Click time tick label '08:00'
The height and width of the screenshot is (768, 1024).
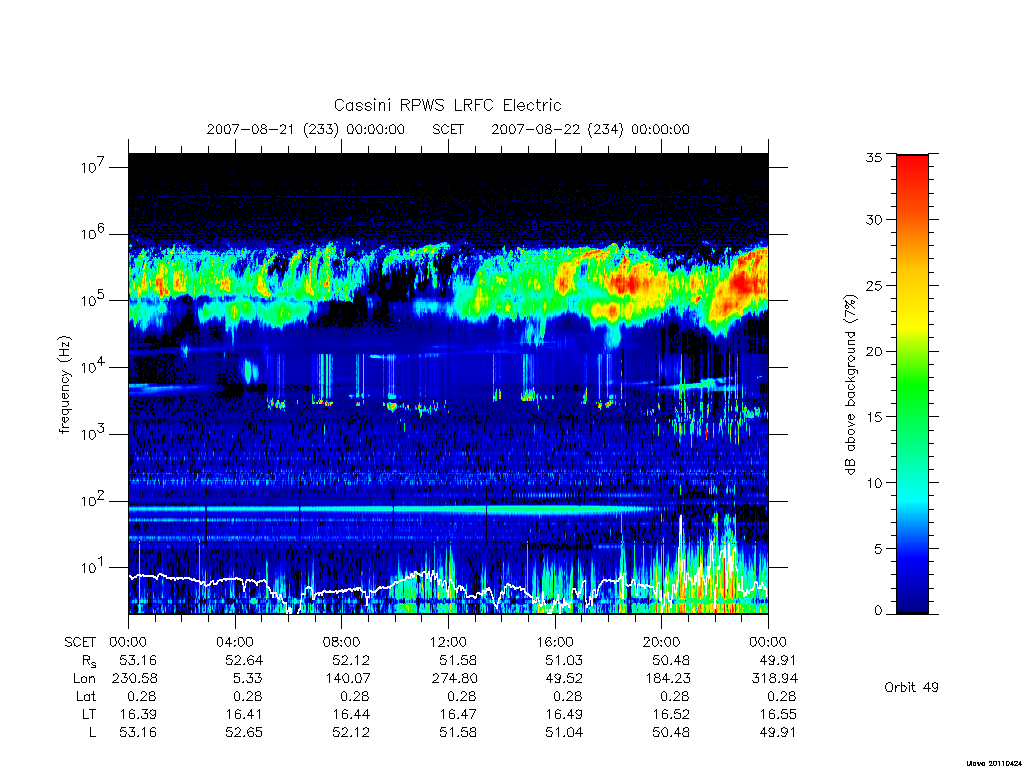tap(342, 642)
